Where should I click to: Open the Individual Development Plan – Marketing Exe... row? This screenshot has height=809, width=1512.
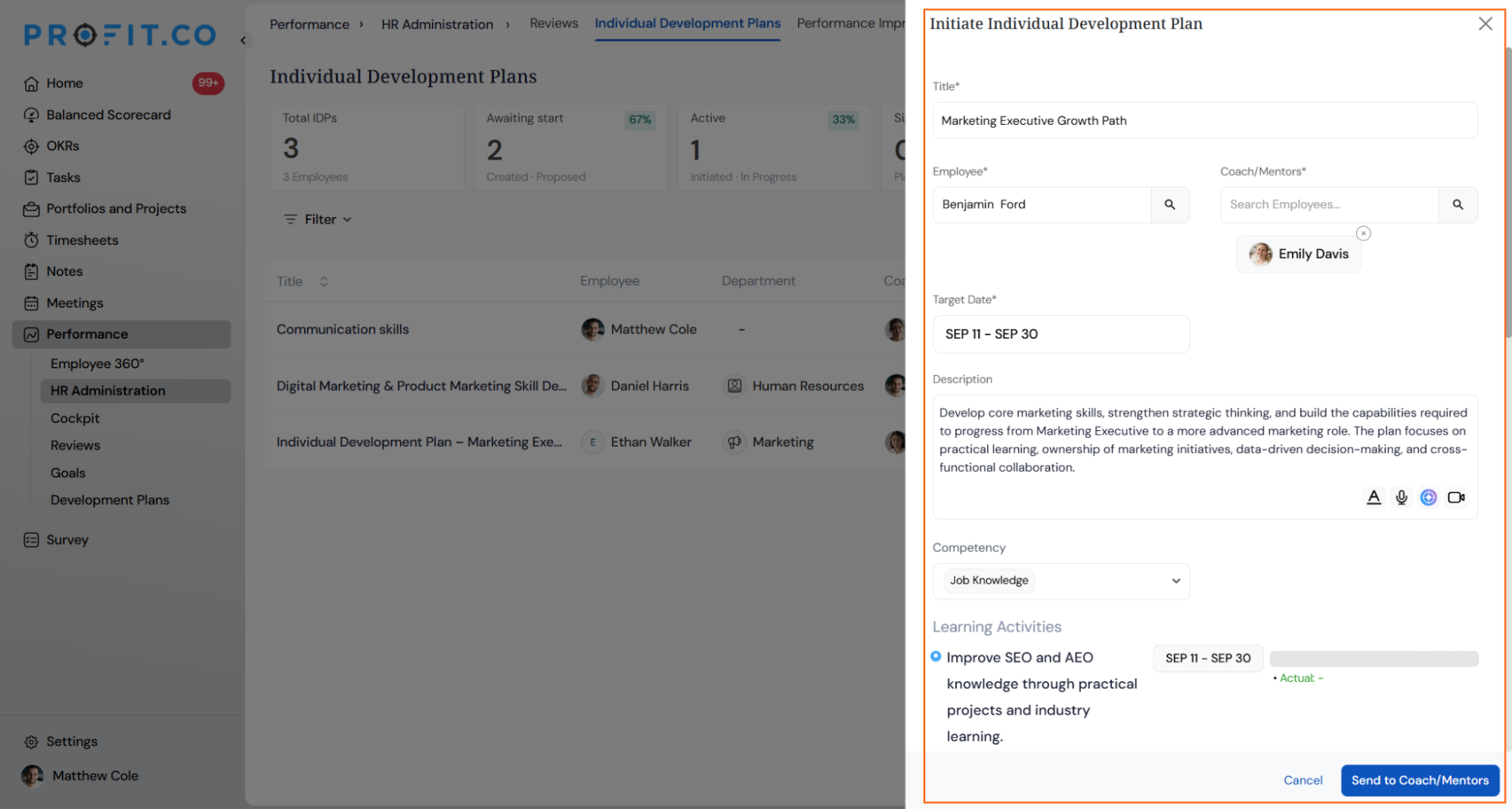pyautogui.click(x=419, y=442)
